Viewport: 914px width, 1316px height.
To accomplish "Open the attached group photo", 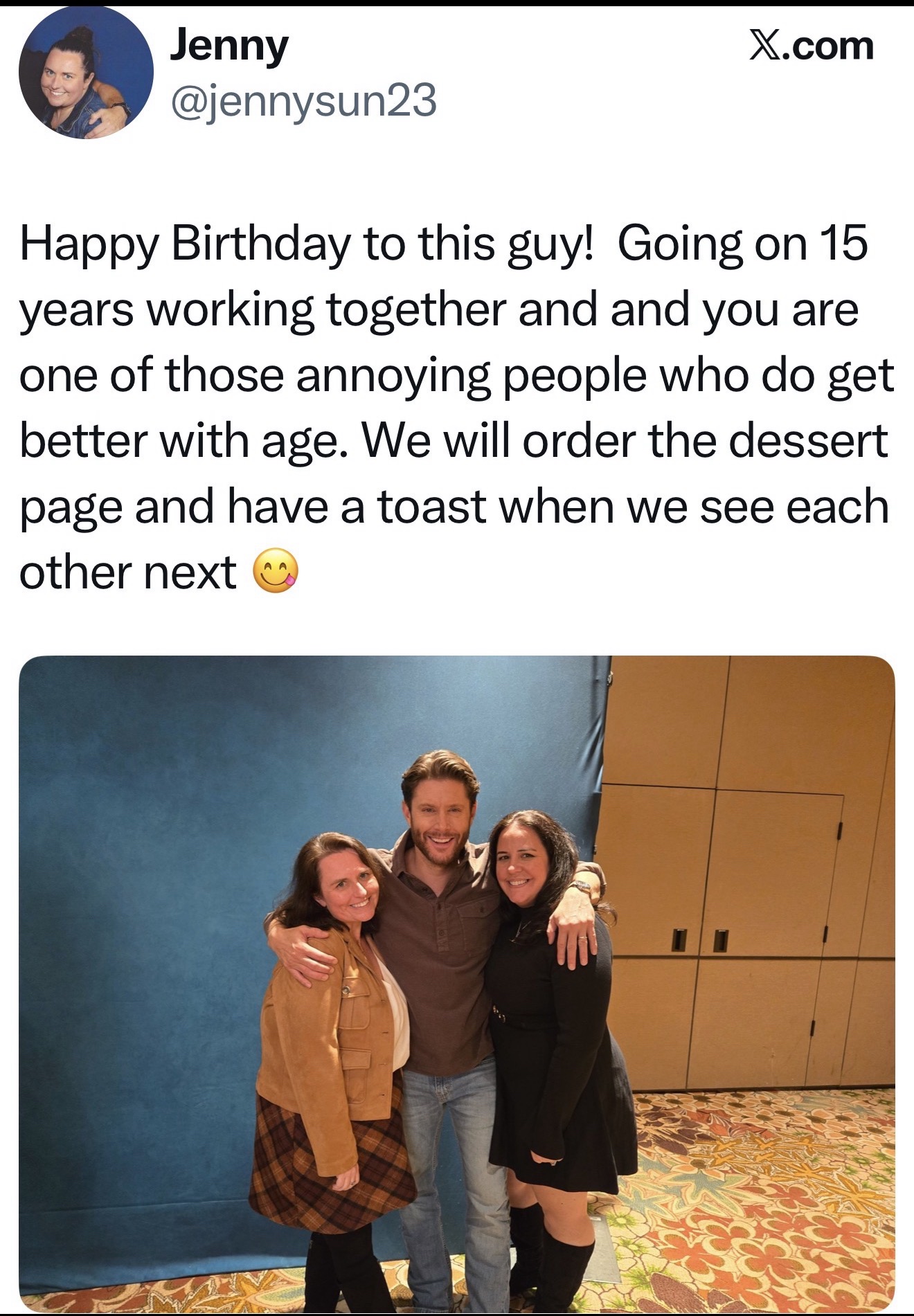I will [456, 983].
